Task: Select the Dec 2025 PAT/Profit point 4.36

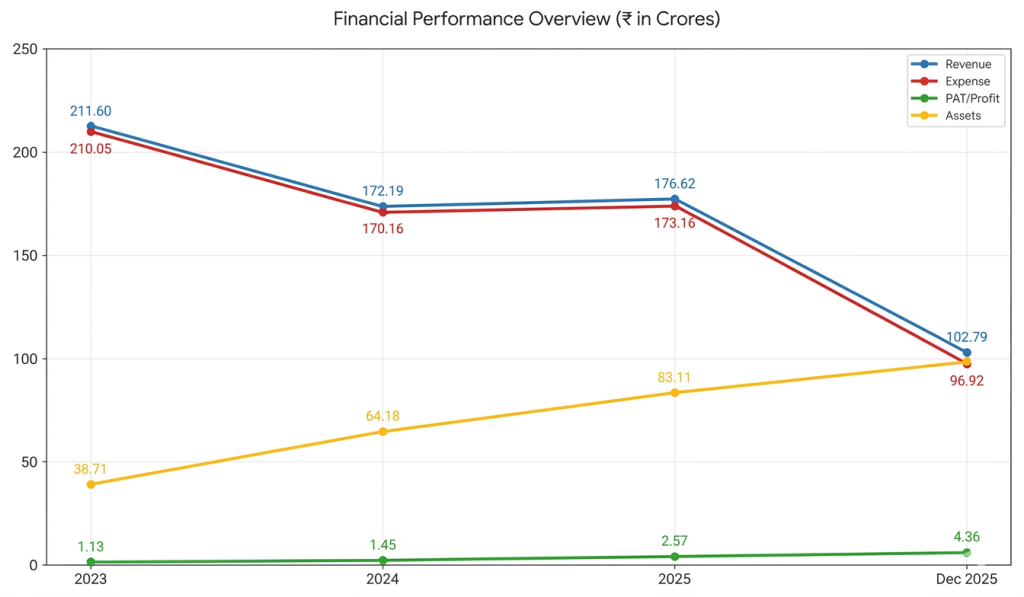Action: coord(967,553)
